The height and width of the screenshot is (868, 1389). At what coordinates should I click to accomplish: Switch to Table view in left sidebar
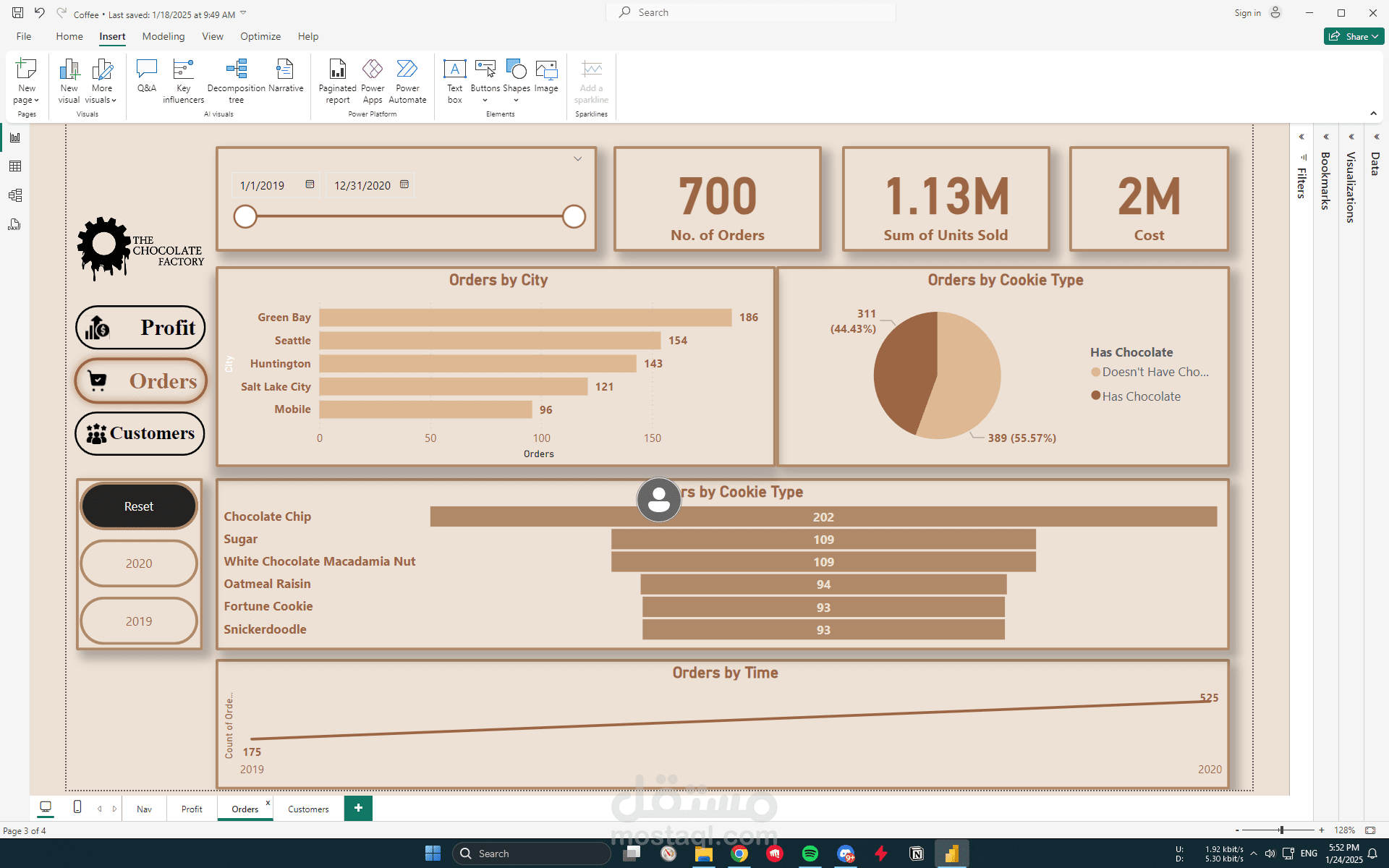14,166
